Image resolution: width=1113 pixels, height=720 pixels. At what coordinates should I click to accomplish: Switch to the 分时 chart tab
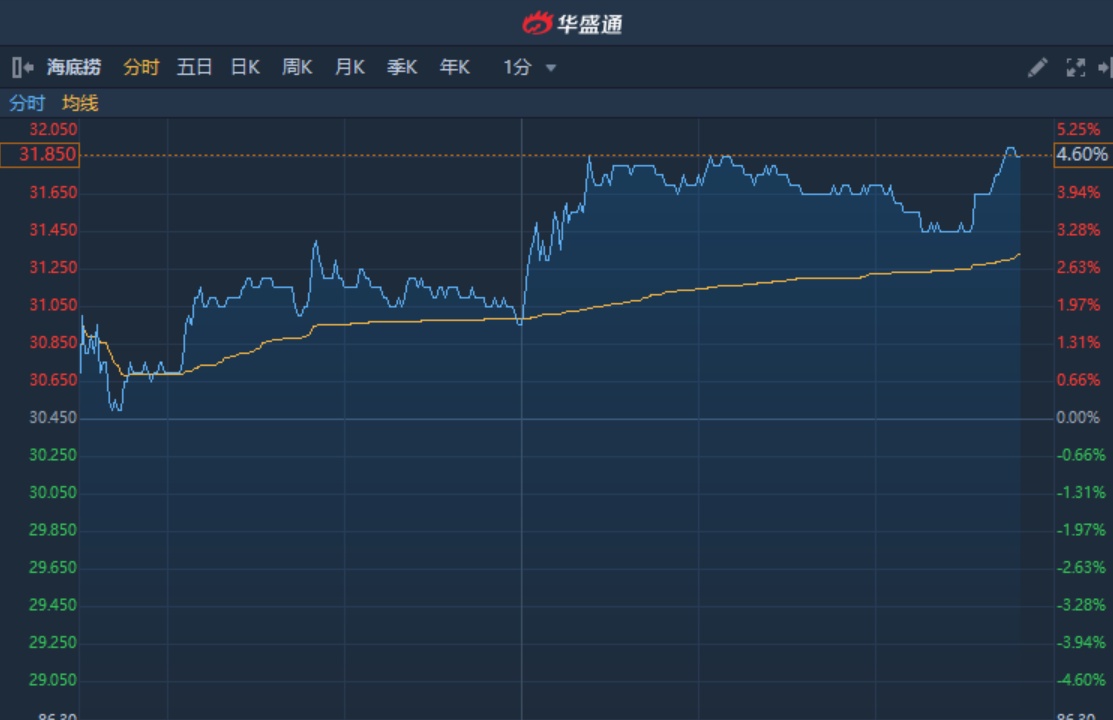(141, 67)
